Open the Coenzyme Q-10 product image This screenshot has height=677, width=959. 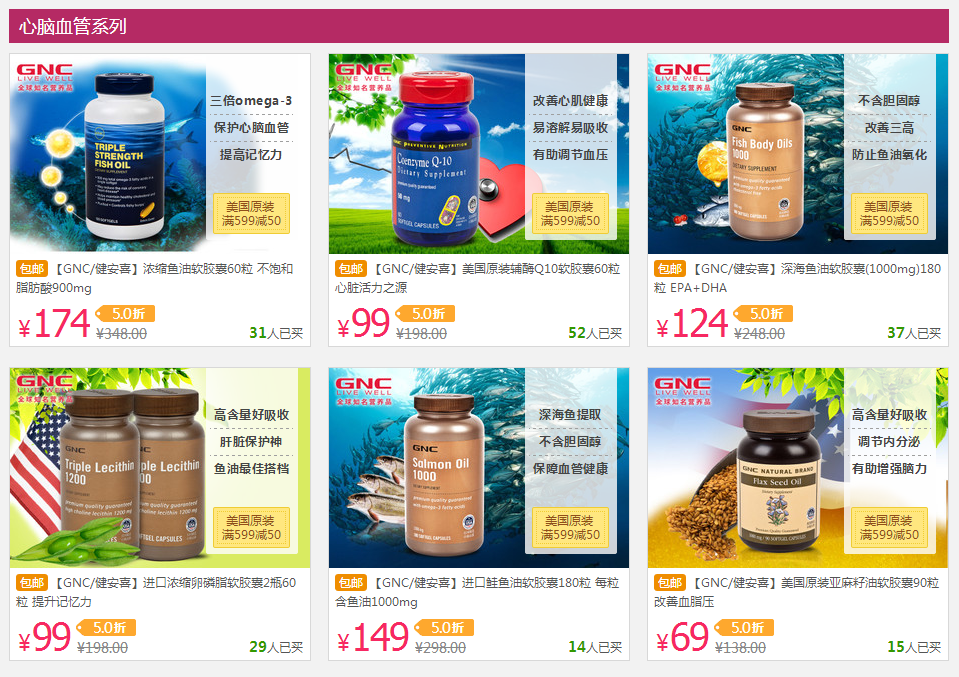(x=479, y=154)
